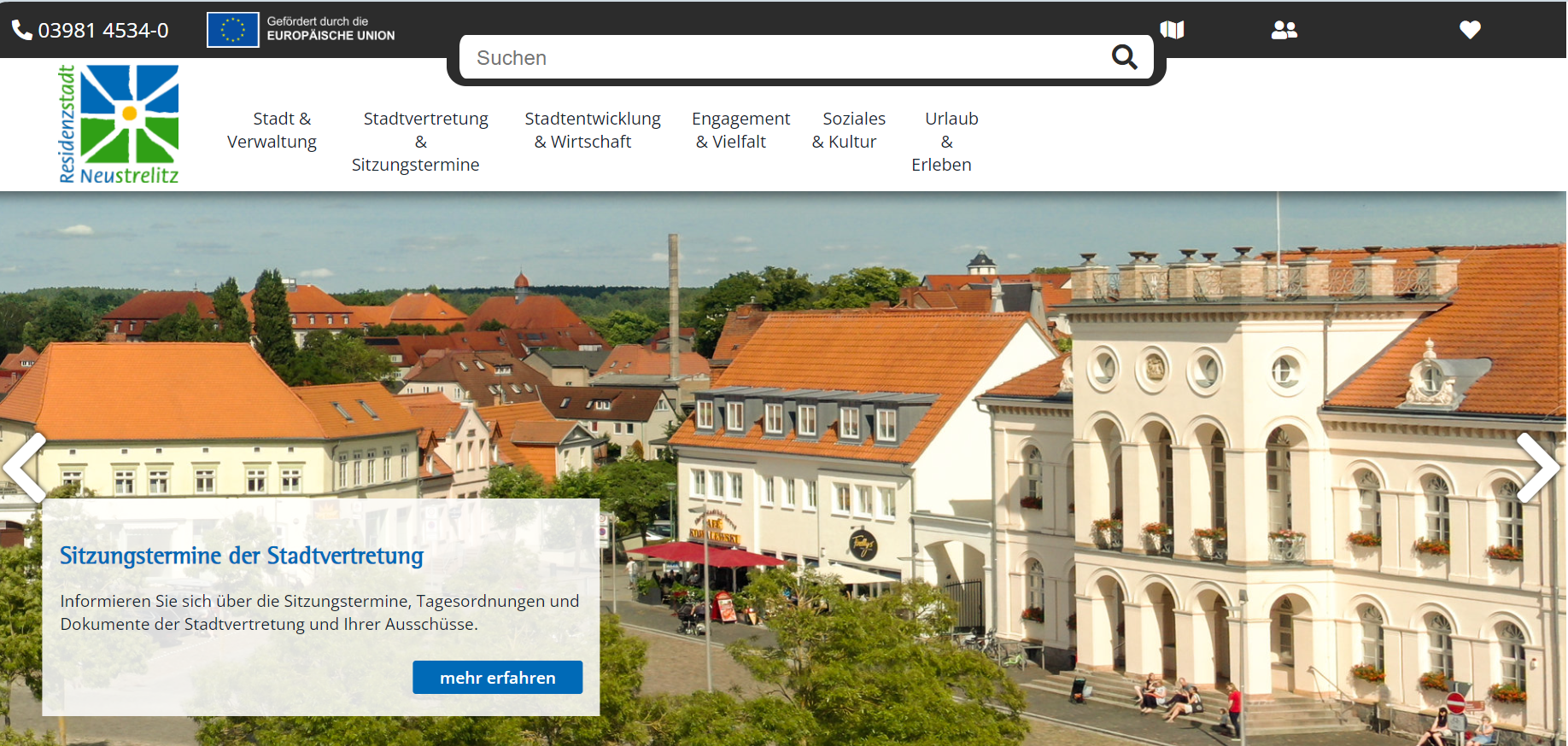Advance to next slide with right chevron
The height and width of the screenshot is (746, 1568).
[1538, 467]
